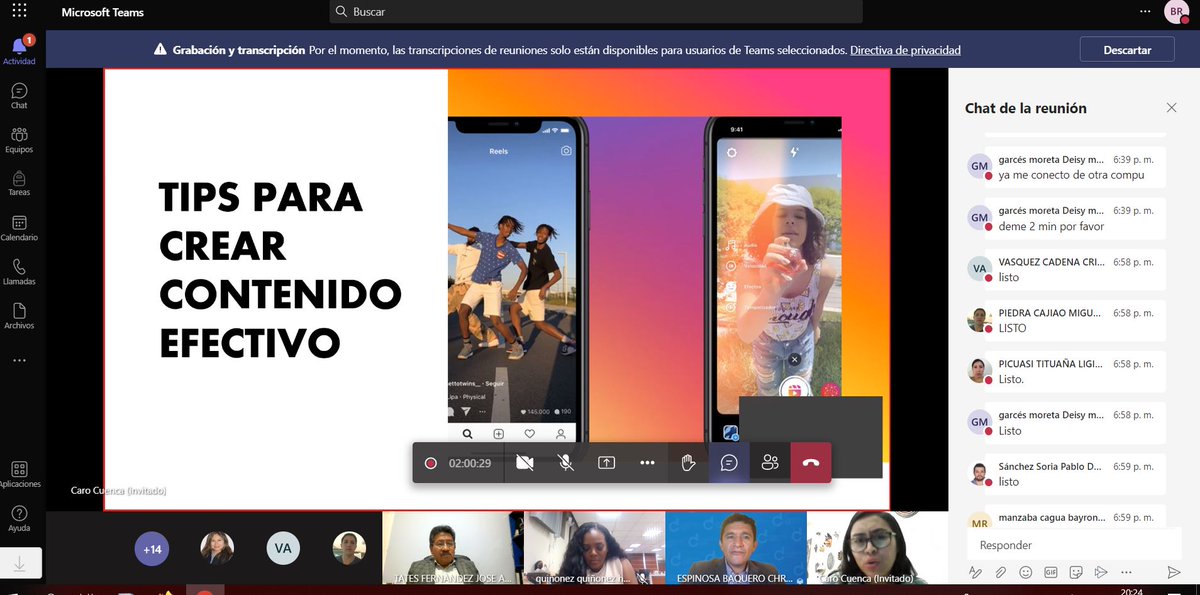Click the recording indicator red dot
Screen dimensions: 1200x595
[x=430, y=463]
